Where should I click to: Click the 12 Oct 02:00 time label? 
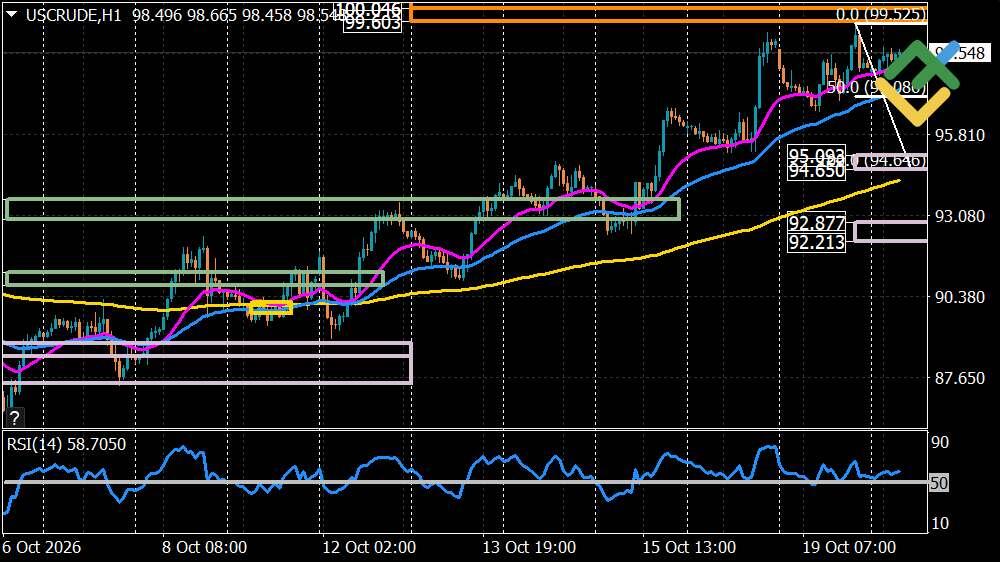369,547
